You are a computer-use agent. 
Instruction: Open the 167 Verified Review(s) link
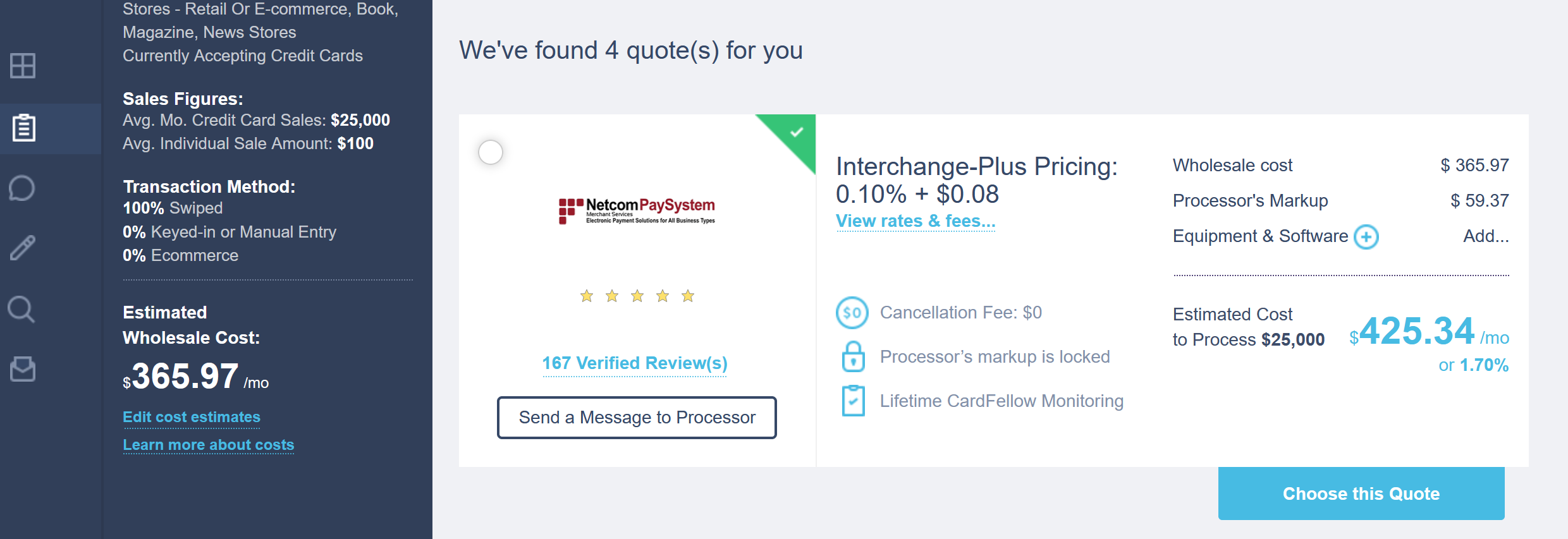635,363
